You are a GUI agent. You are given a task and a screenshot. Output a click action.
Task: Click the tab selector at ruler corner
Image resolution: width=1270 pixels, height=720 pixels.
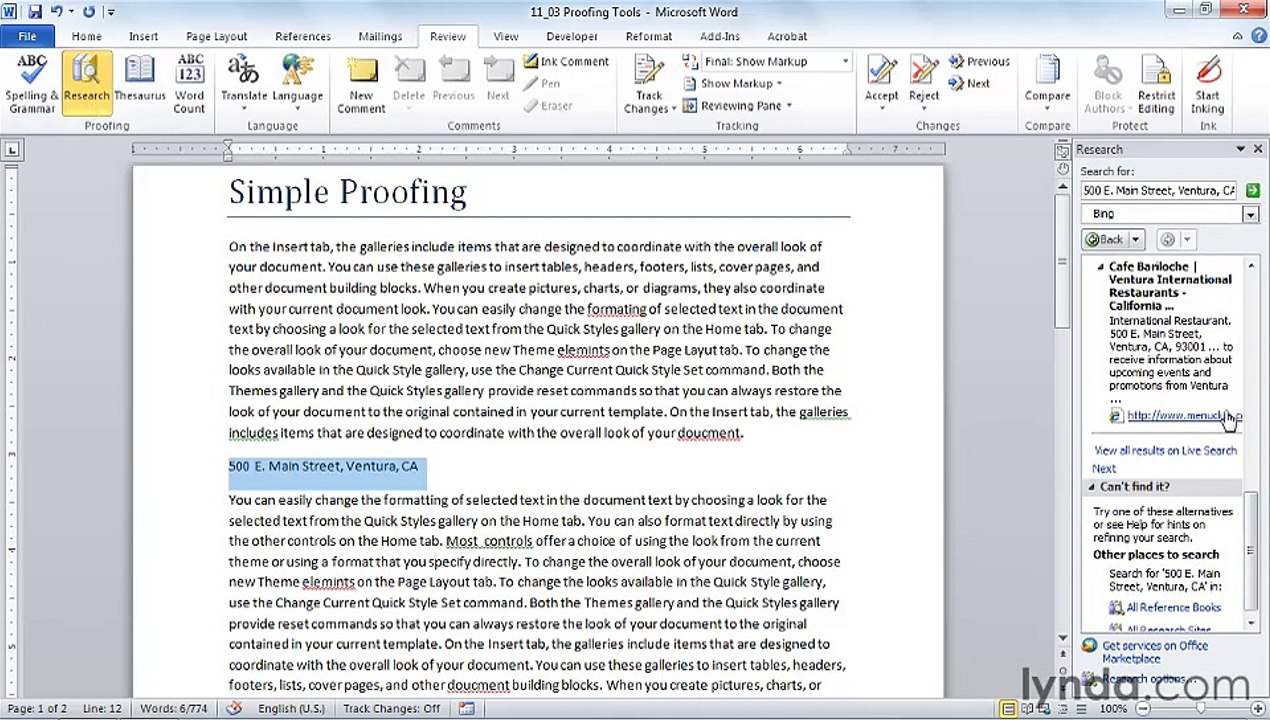point(12,150)
